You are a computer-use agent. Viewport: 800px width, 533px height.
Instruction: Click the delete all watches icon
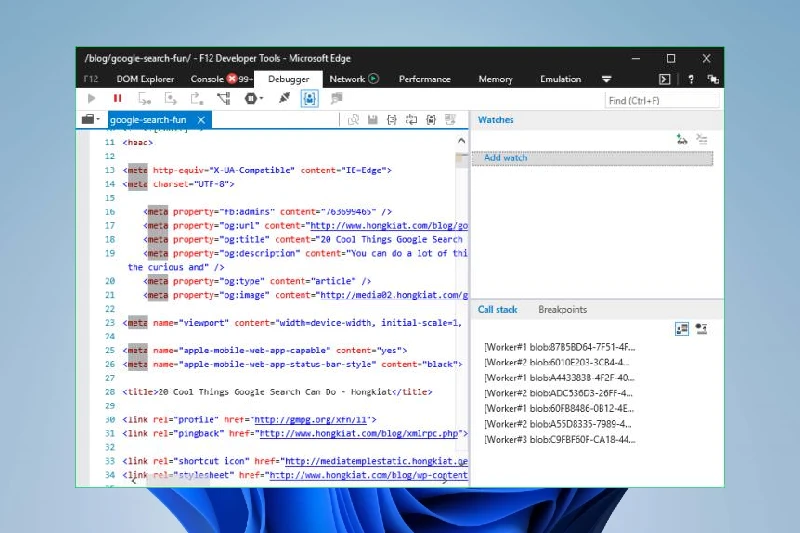(x=702, y=139)
